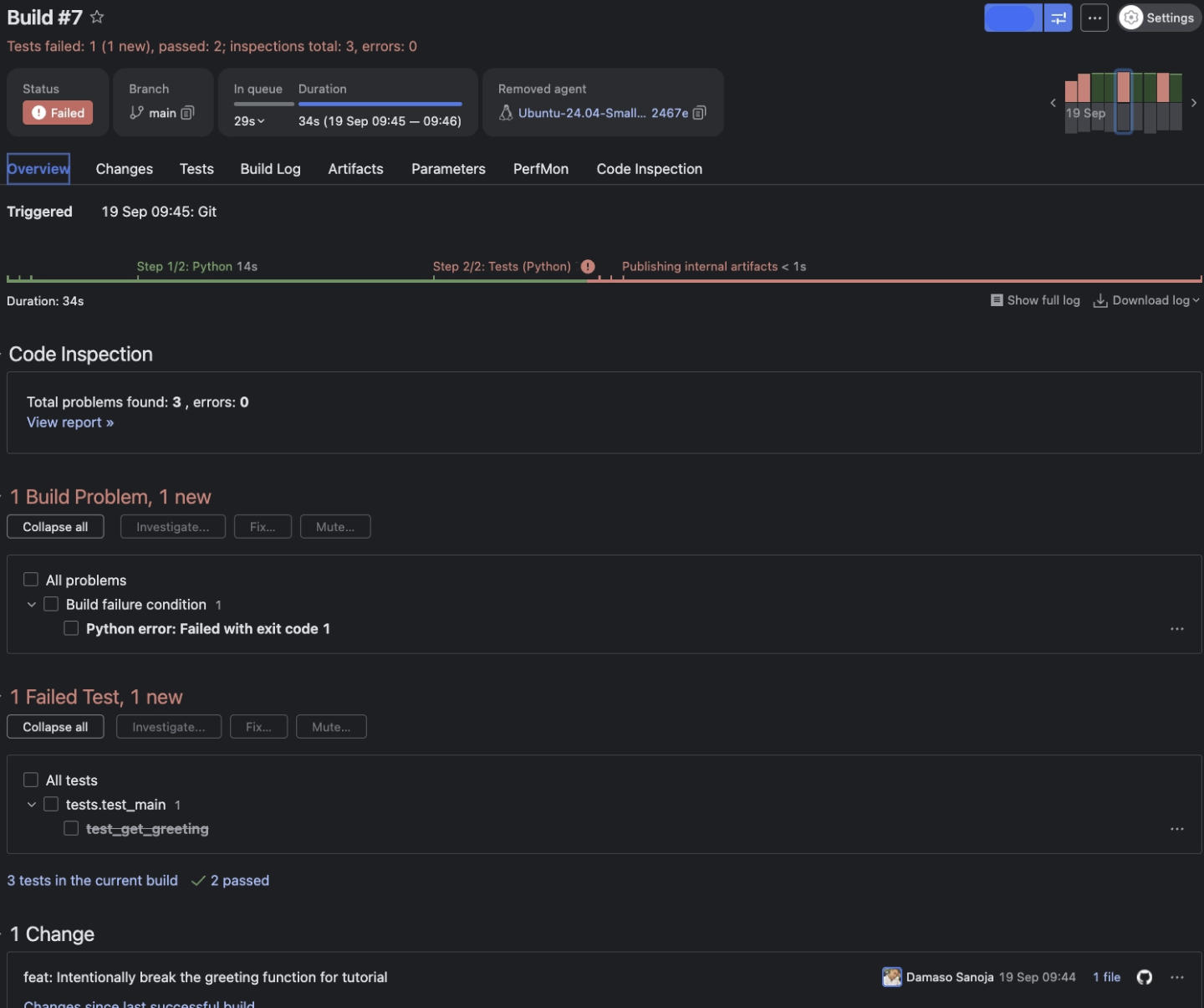Click Collapse all under Failed Test
Image resolution: width=1204 pixels, height=1008 pixels.
click(x=55, y=727)
